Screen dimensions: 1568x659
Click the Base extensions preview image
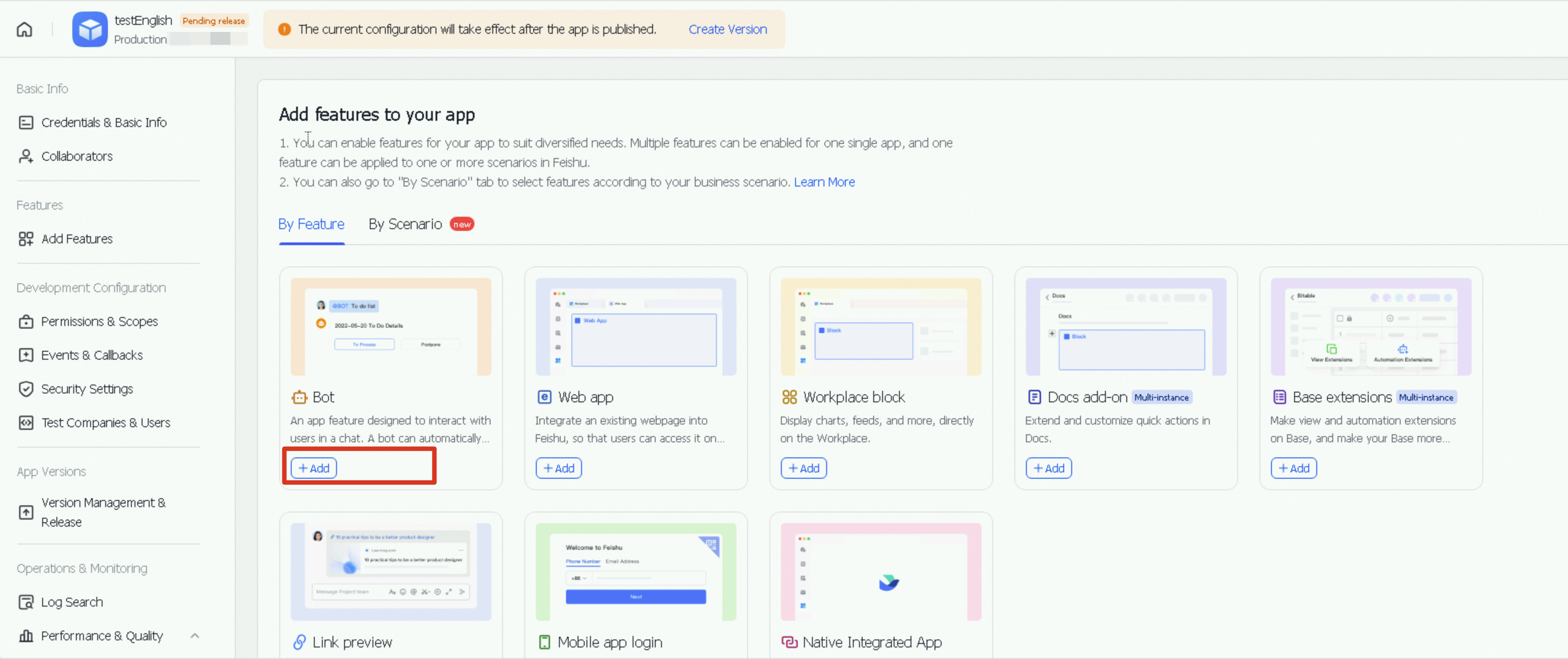click(1371, 327)
